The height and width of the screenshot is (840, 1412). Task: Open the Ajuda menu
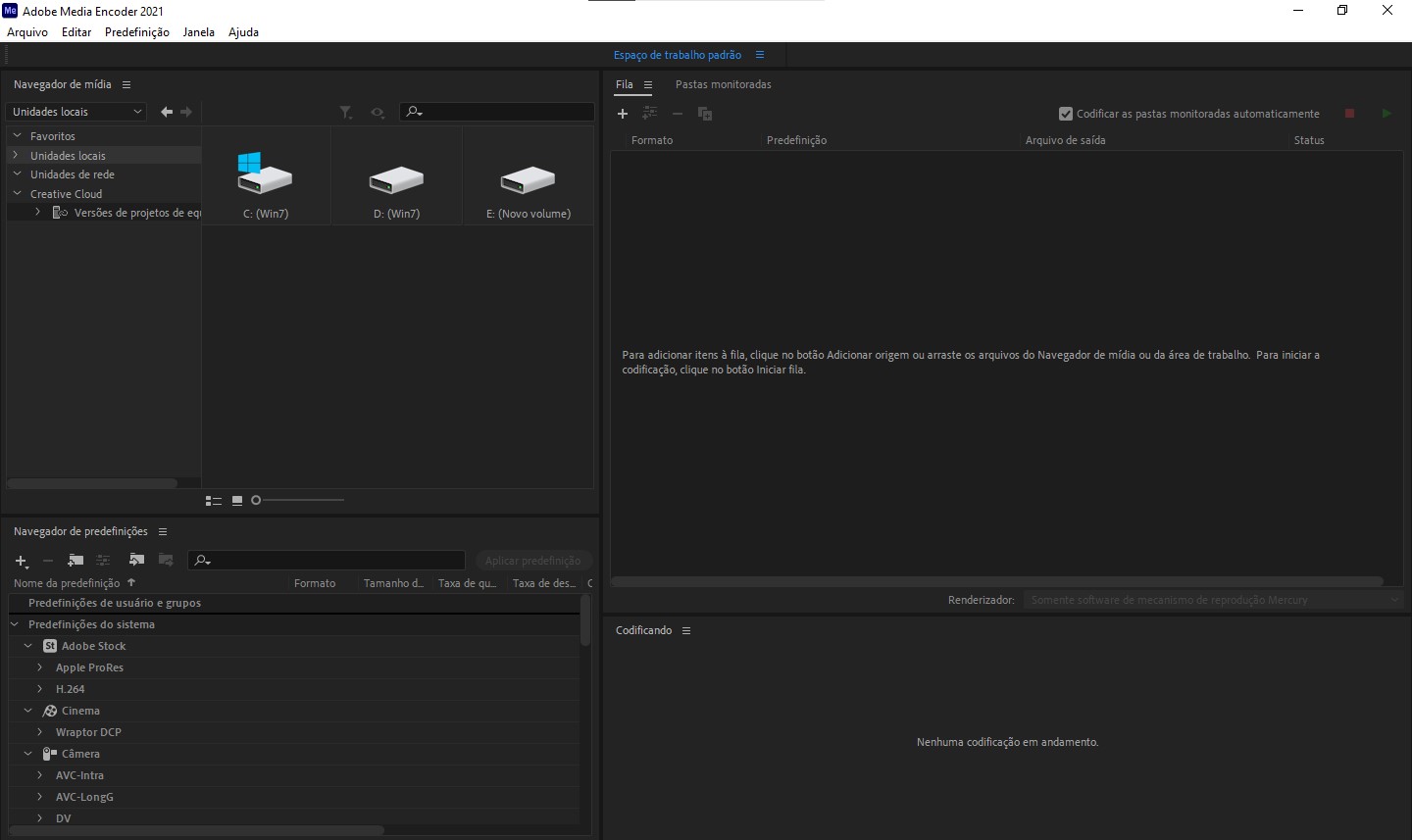(x=243, y=32)
